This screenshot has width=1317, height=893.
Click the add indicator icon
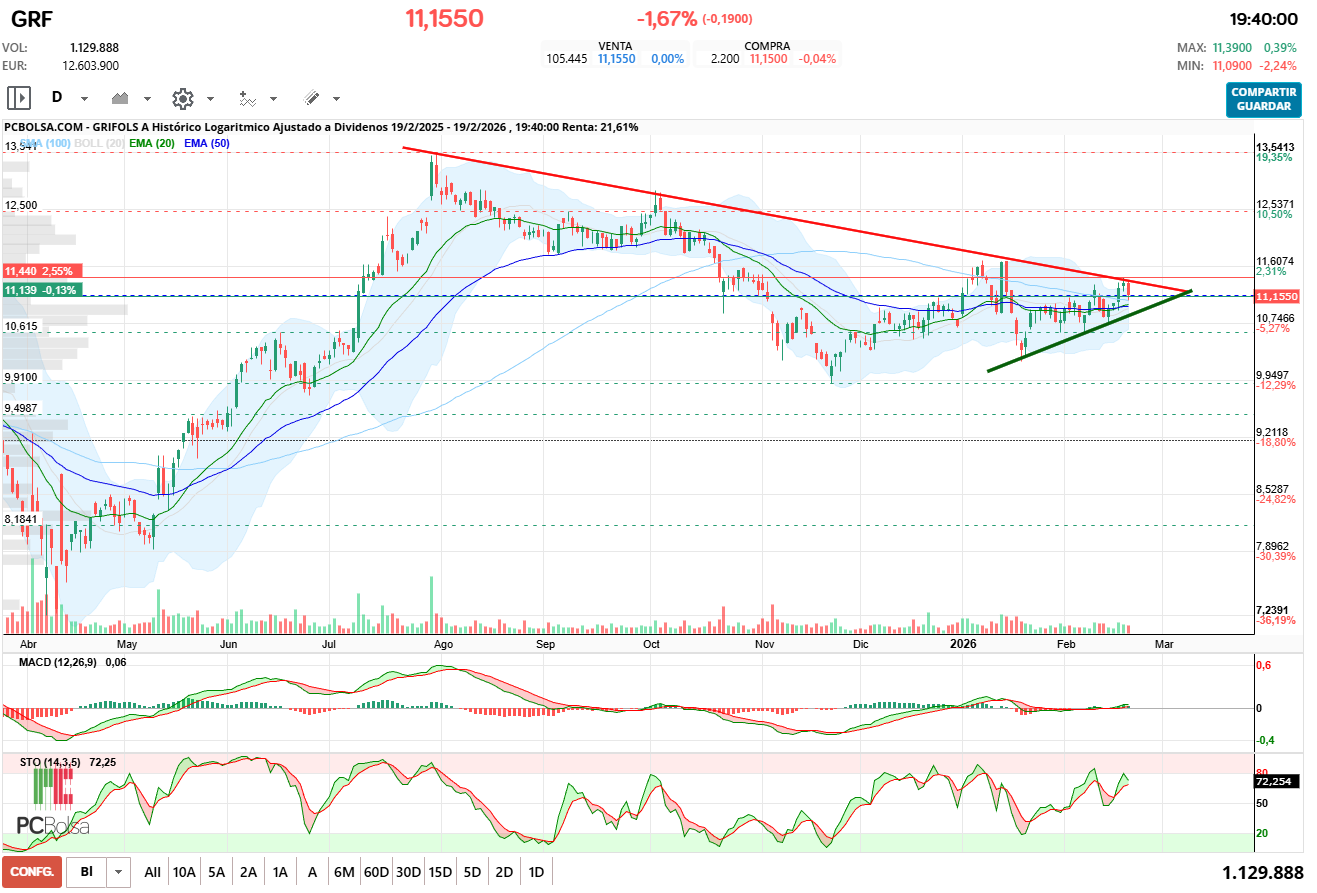click(x=247, y=98)
